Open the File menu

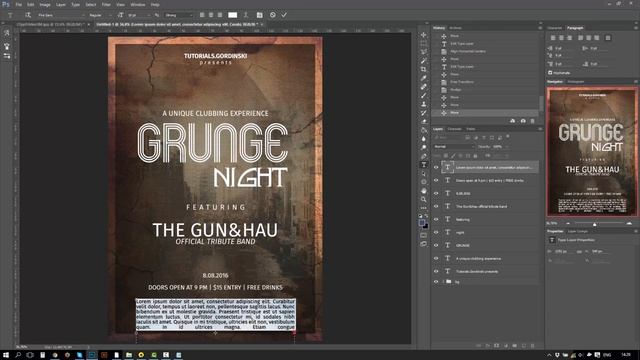point(19,4)
